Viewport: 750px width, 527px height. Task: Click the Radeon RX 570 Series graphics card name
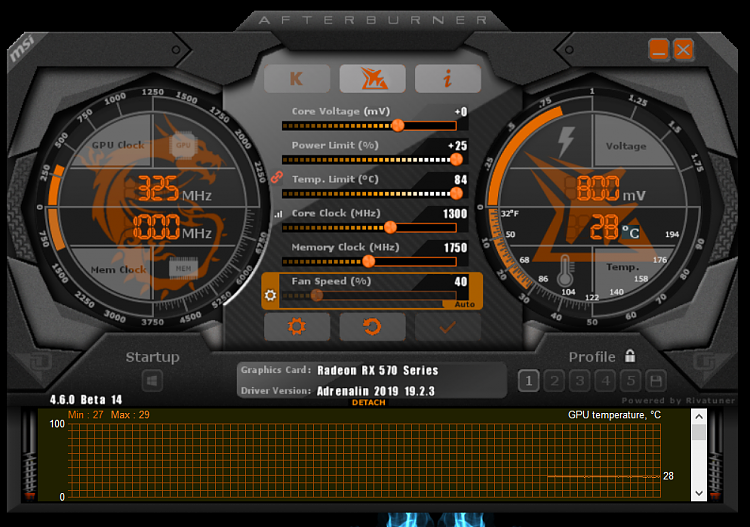pos(378,371)
